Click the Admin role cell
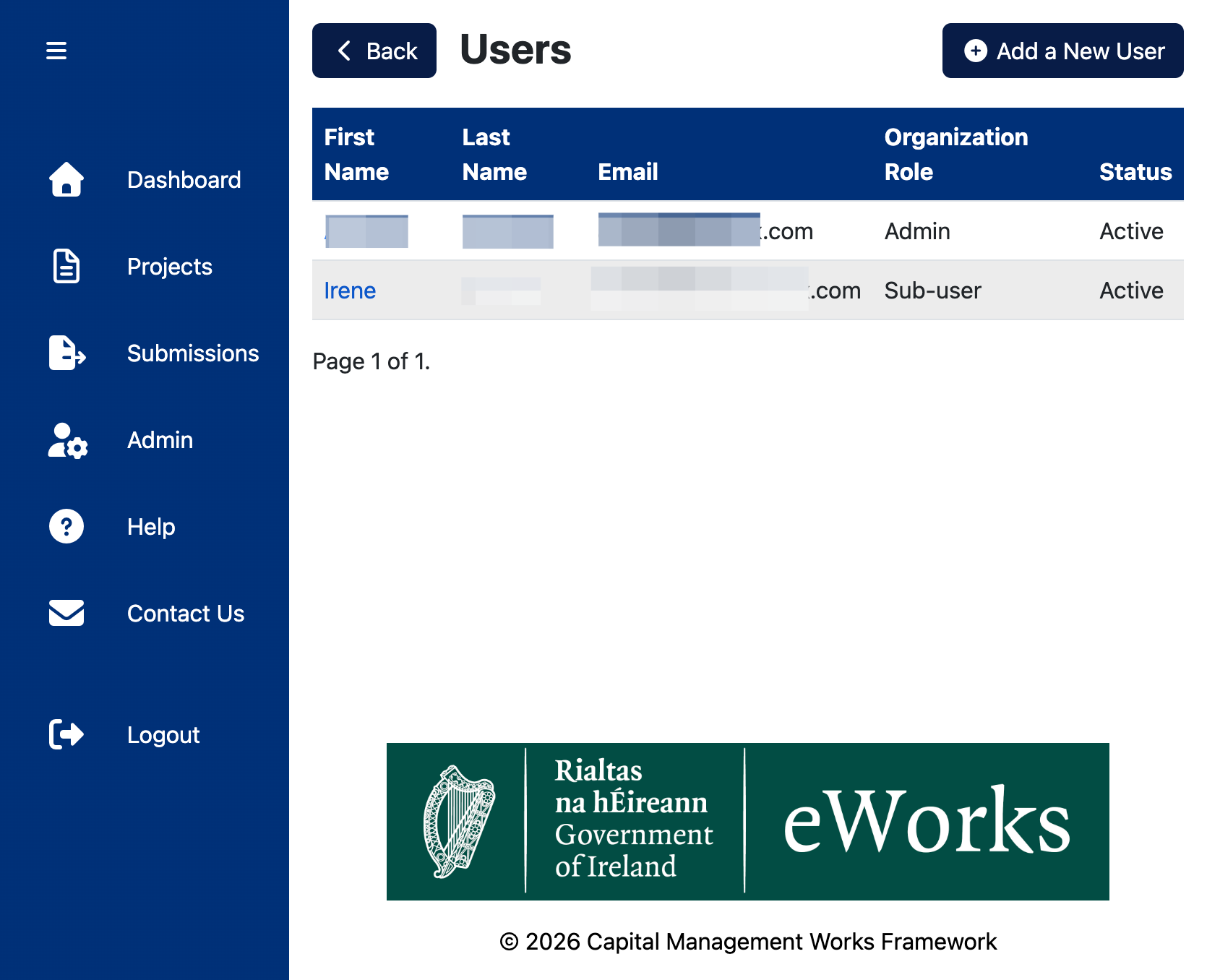The height and width of the screenshot is (980, 1207). pos(917,231)
